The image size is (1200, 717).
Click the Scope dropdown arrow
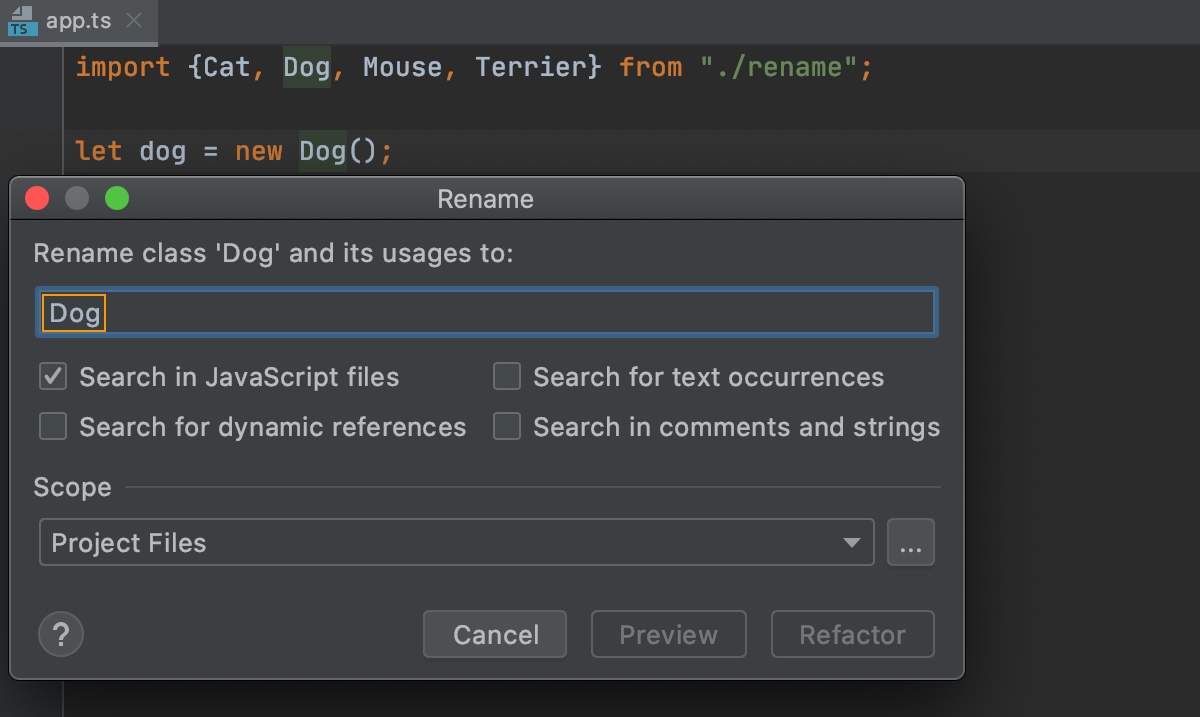click(x=851, y=543)
